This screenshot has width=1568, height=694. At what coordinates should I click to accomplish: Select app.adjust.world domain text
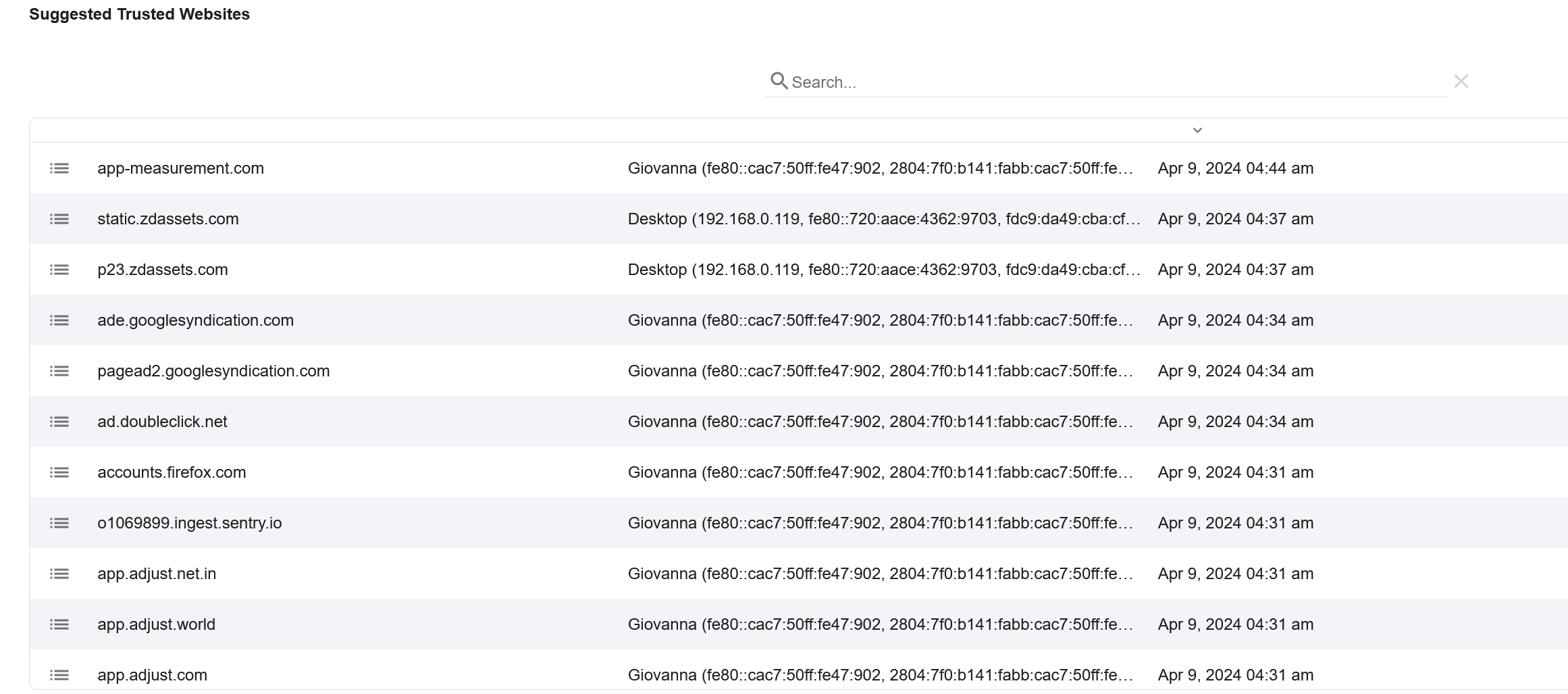[x=156, y=624]
